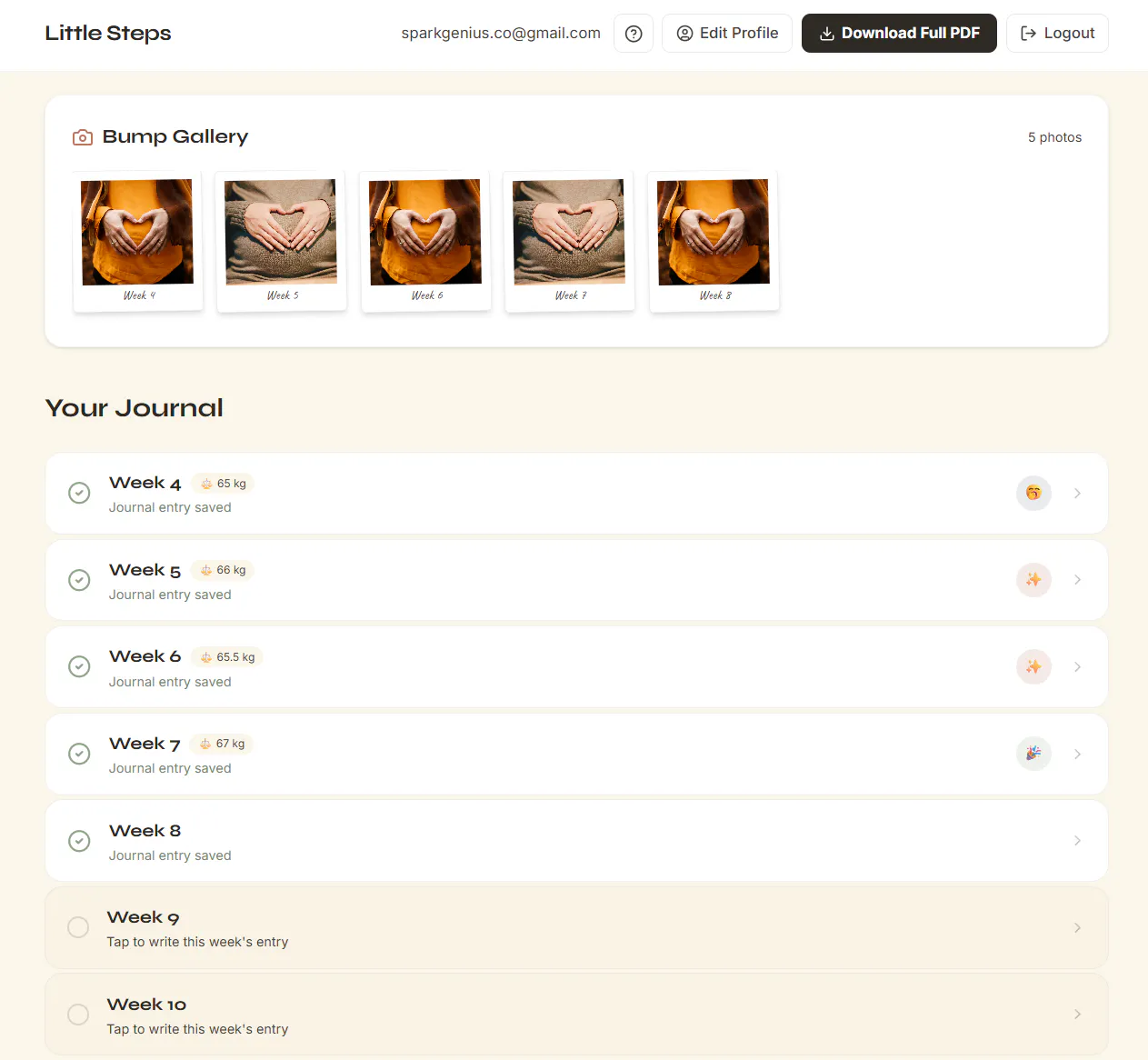Screen dimensions: 1148x1060
Task: Click the Little Steps logo
Action: point(108,34)
